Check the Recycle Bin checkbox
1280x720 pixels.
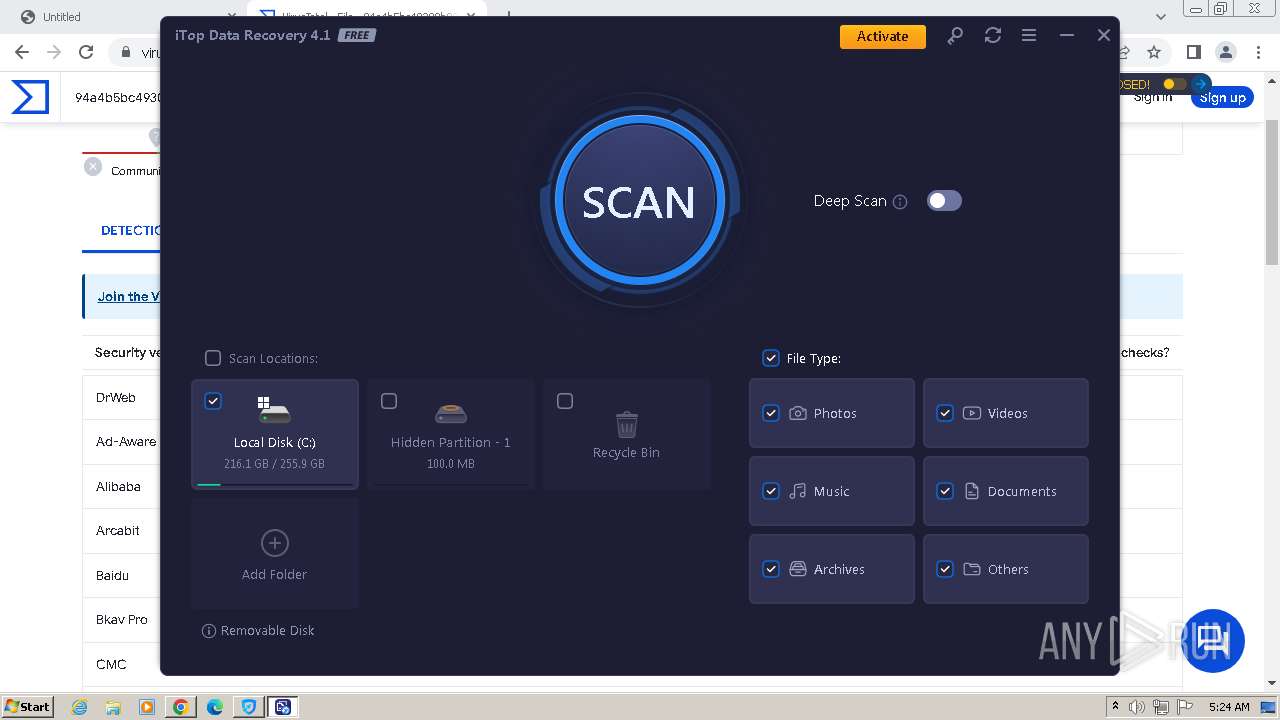(565, 401)
